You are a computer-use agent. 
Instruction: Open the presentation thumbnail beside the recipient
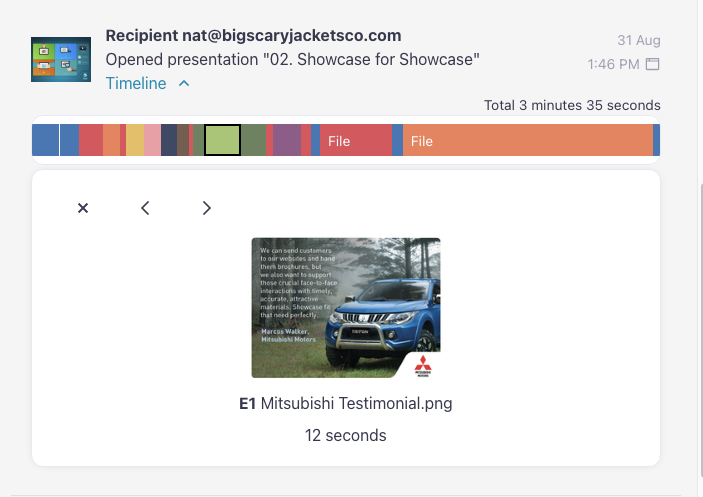(61, 60)
